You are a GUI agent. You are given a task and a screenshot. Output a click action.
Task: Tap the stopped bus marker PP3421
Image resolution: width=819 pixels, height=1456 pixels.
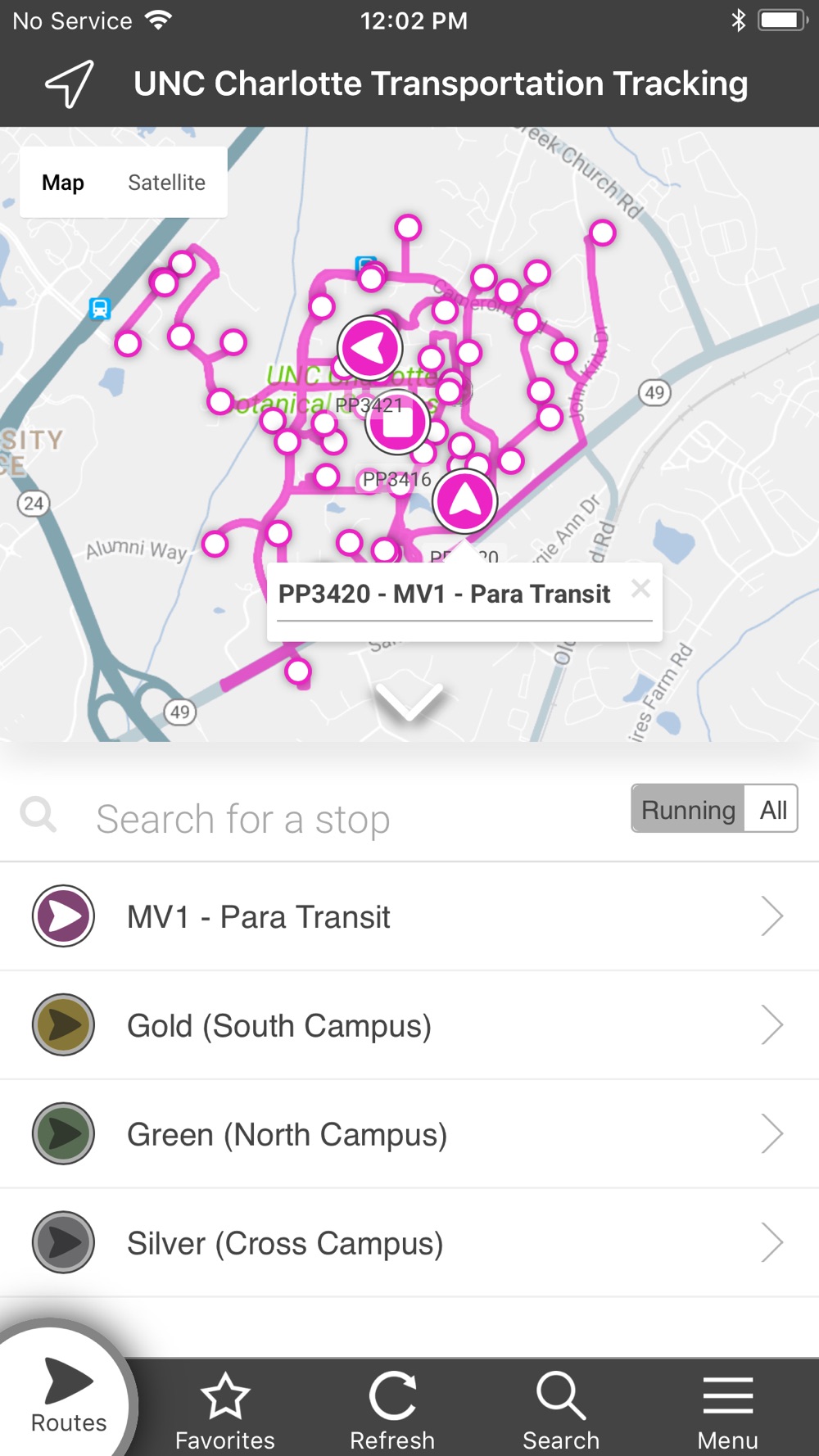pyautogui.click(x=398, y=423)
